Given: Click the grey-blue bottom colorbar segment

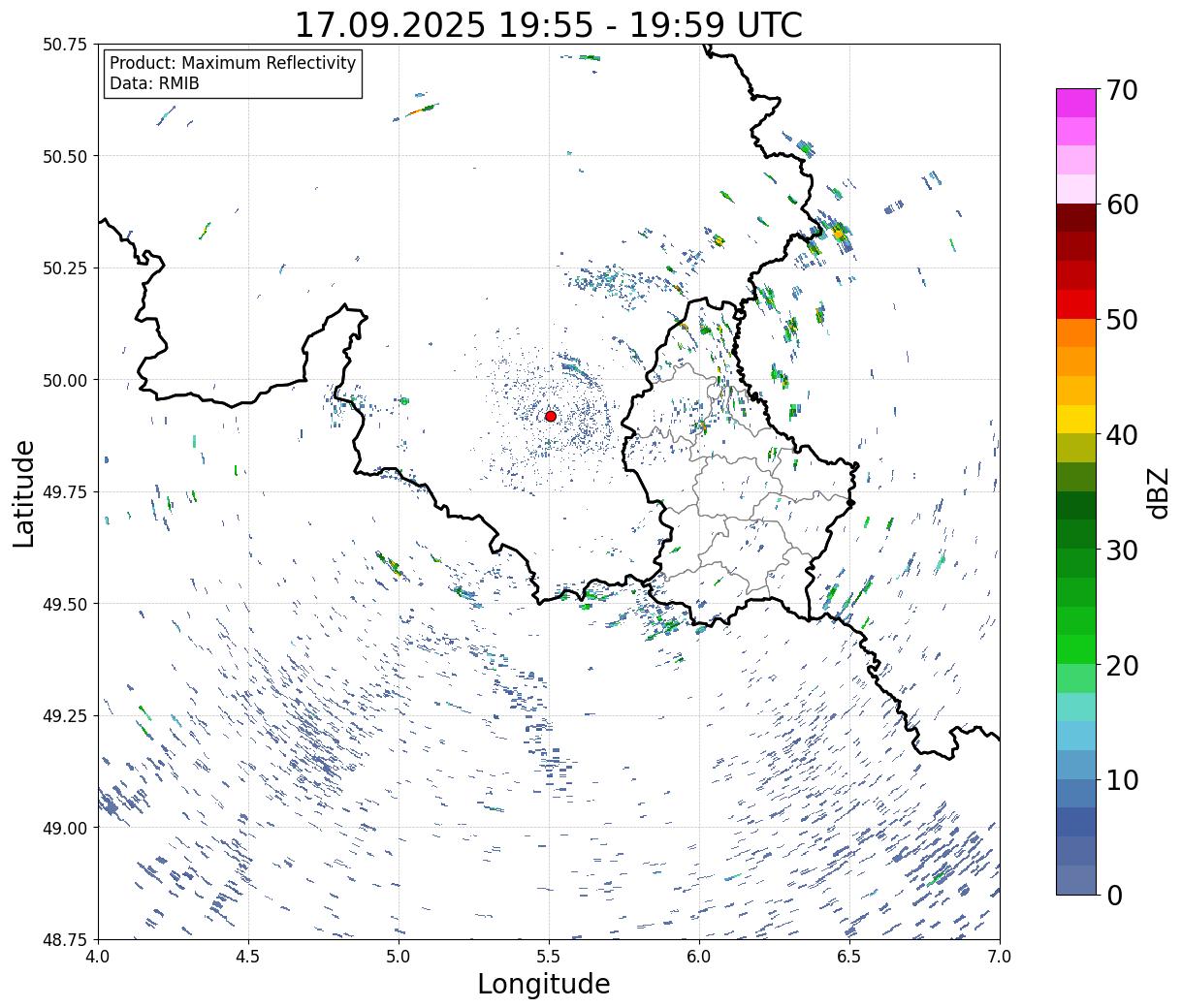Looking at the screenshot, I should pos(1076,879).
